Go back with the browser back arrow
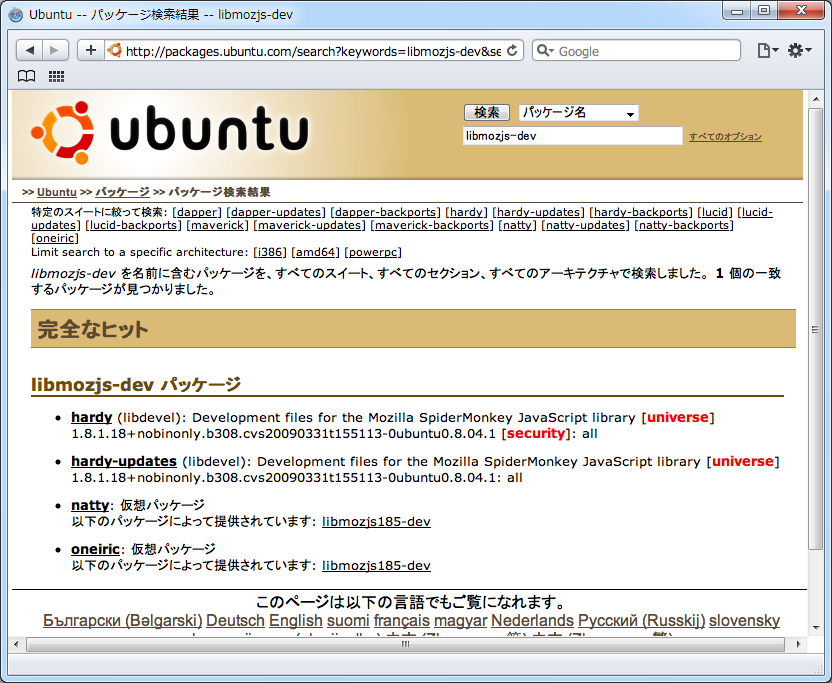The height and width of the screenshot is (683, 832). [29, 50]
